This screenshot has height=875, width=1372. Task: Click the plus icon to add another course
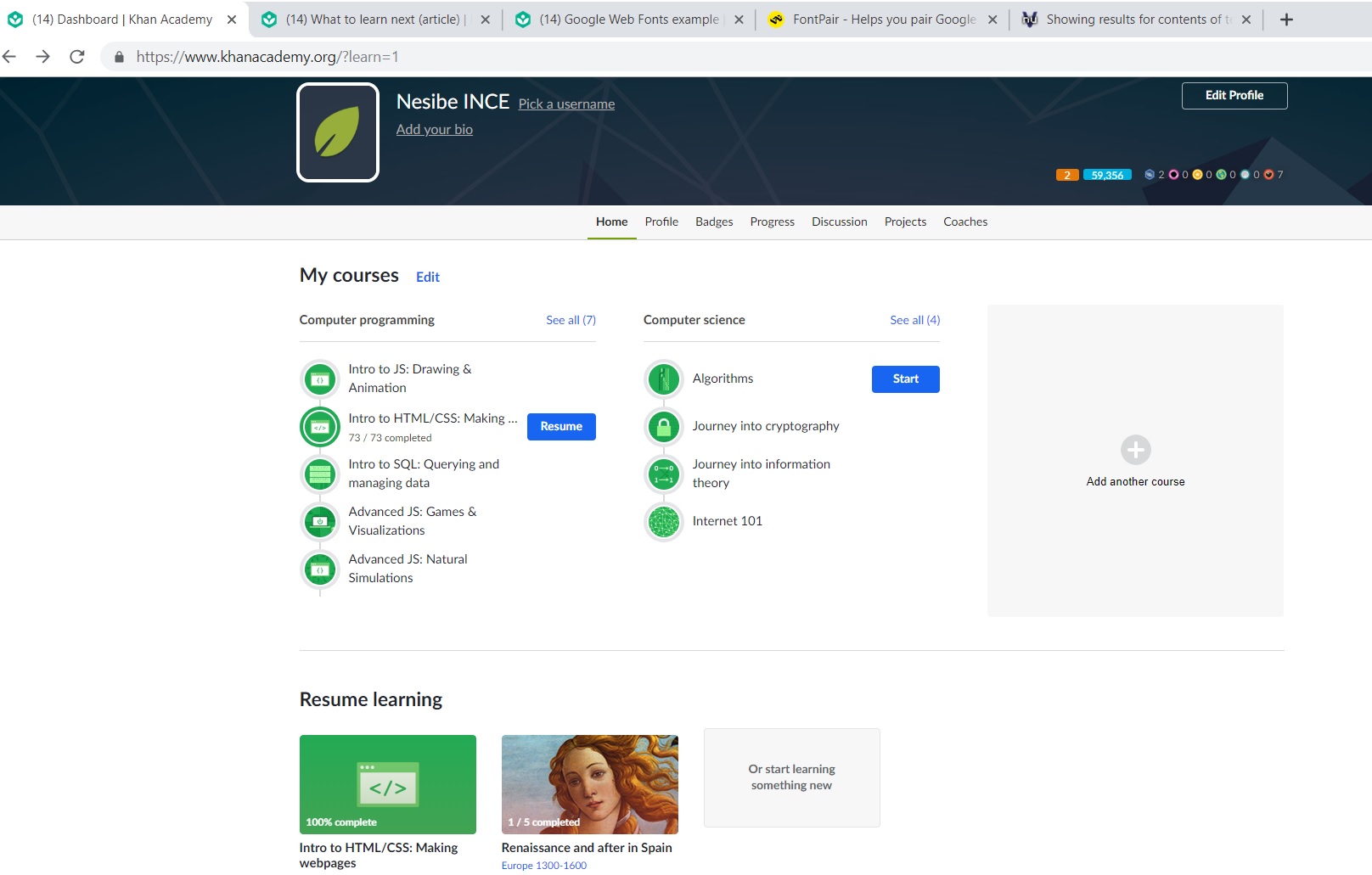(x=1135, y=450)
